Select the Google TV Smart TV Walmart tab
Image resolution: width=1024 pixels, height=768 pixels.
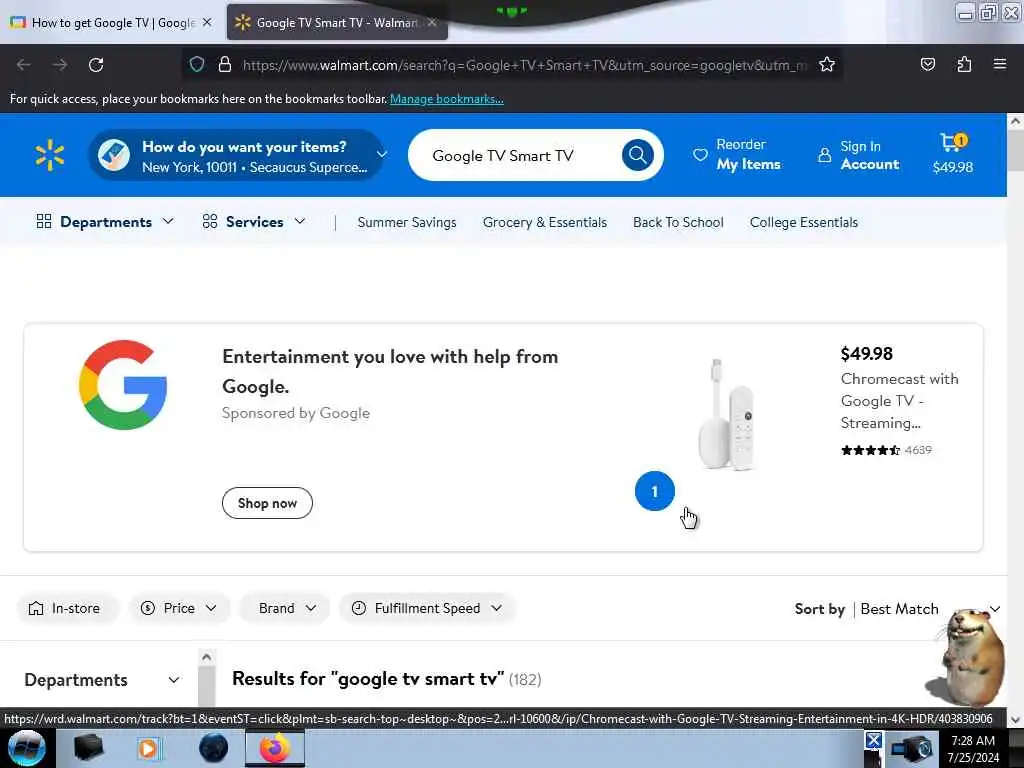337,22
